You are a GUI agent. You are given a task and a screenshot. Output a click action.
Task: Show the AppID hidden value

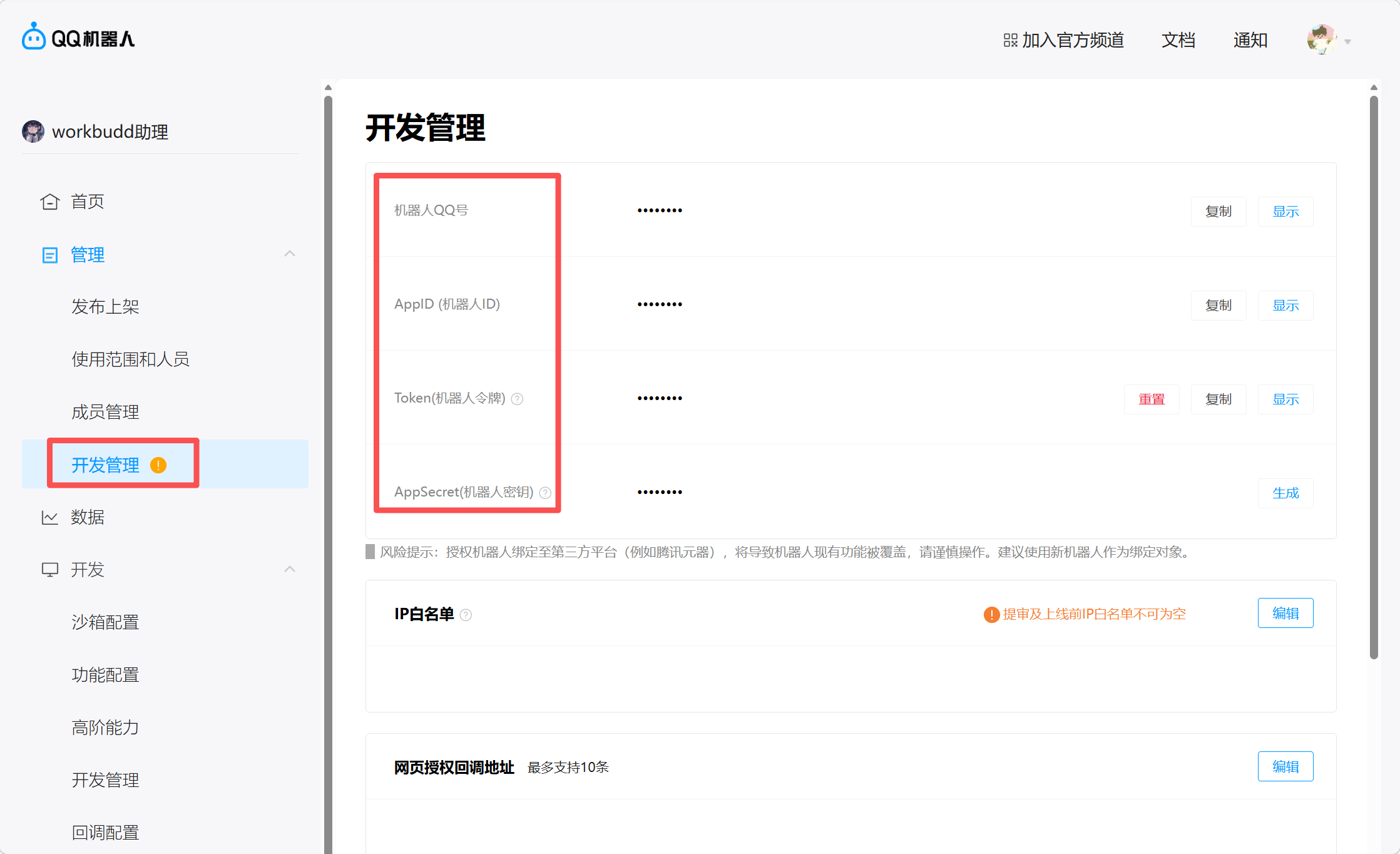pos(1285,306)
